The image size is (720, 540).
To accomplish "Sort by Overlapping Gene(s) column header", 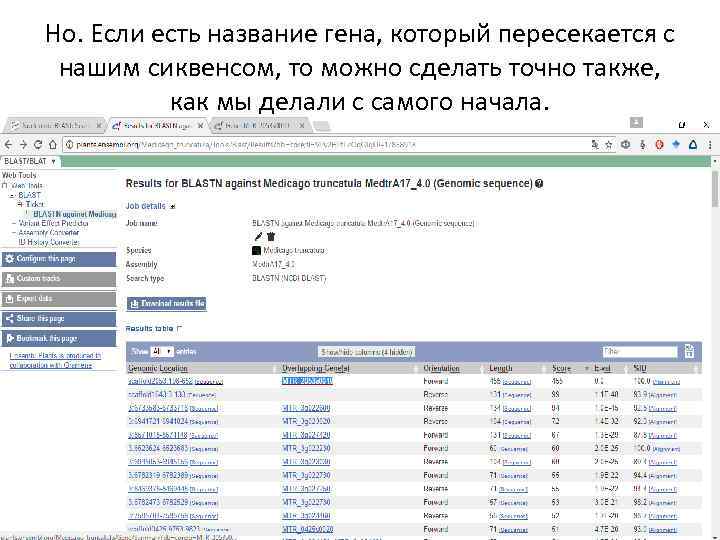I will click(316, 368).
